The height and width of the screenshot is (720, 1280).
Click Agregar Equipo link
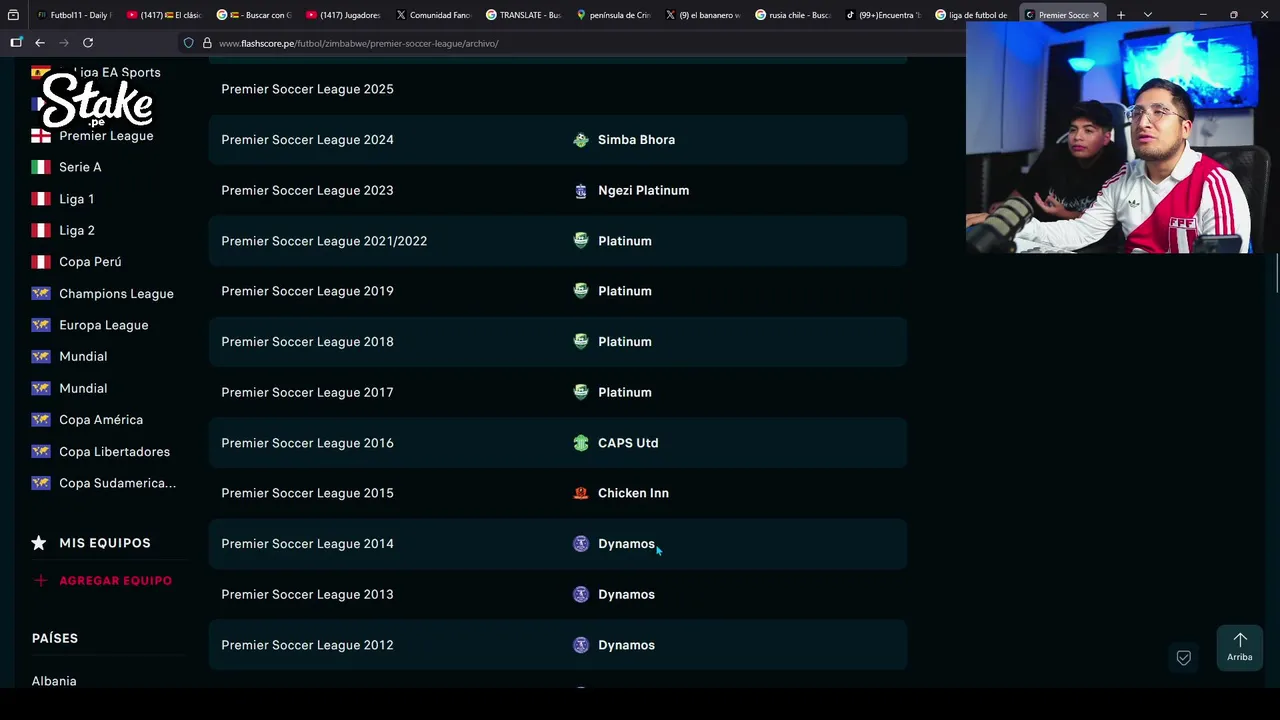115,581
